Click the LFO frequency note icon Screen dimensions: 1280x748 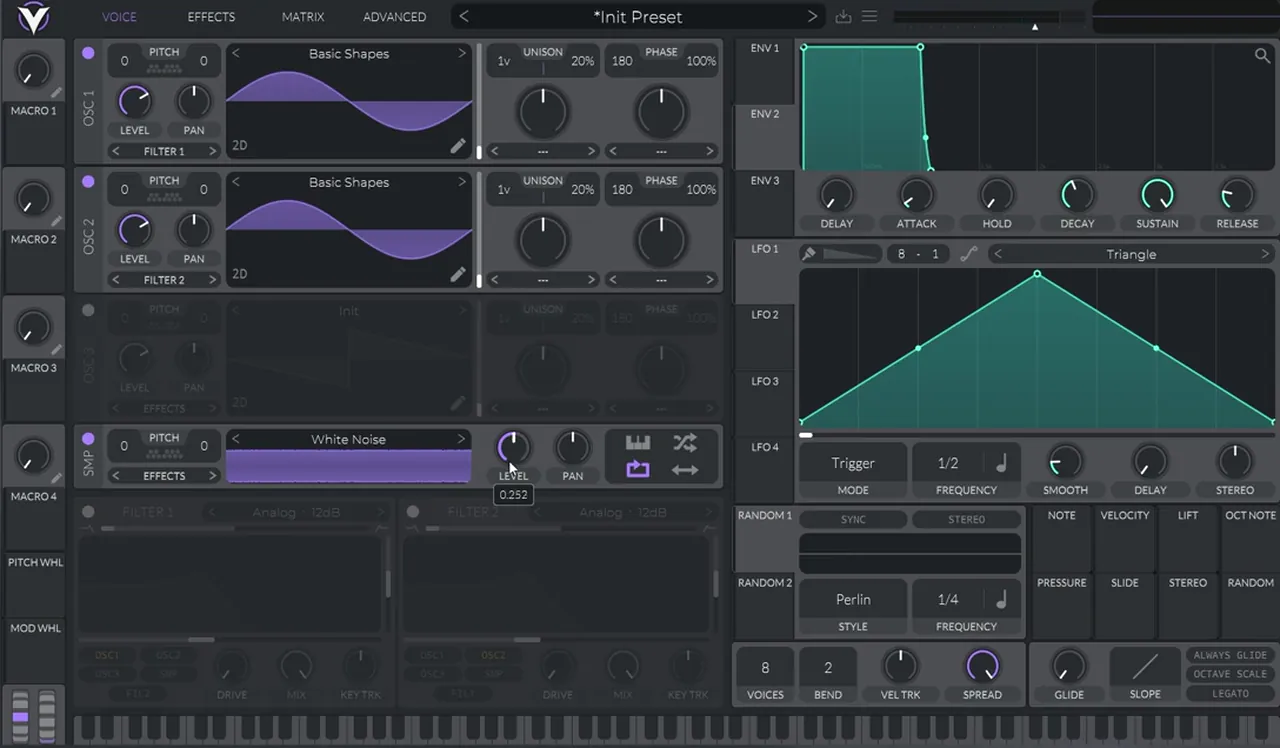point(1001,463)
